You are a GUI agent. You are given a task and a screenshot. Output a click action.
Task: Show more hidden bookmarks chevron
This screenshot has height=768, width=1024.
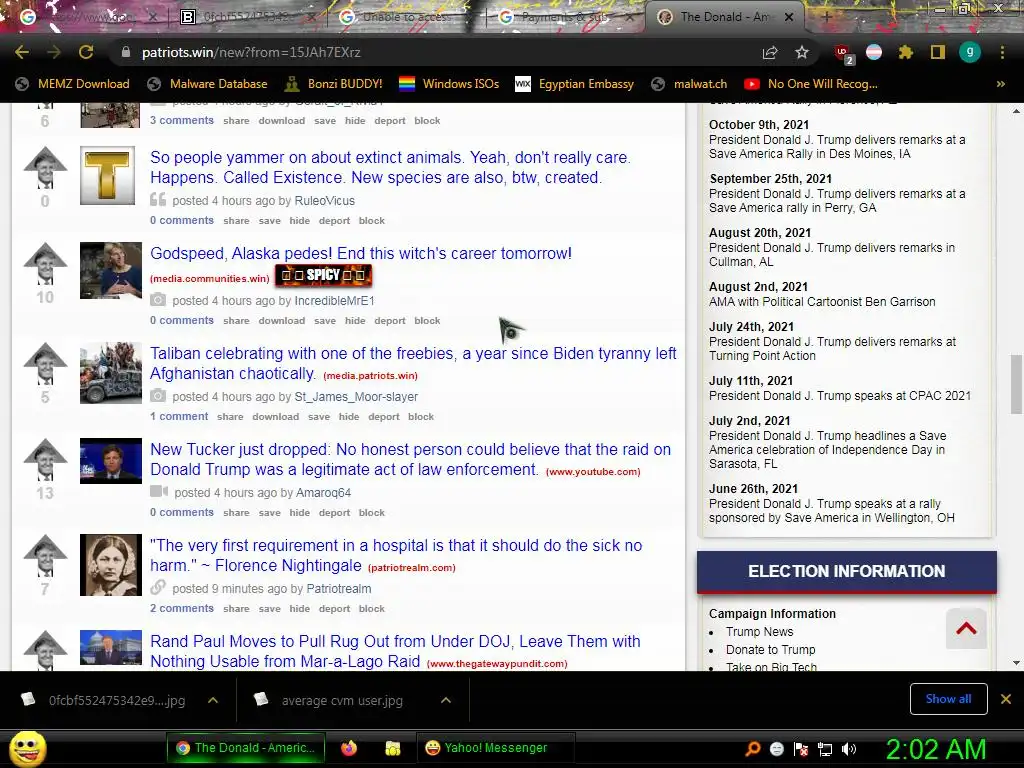(1000, 84)
